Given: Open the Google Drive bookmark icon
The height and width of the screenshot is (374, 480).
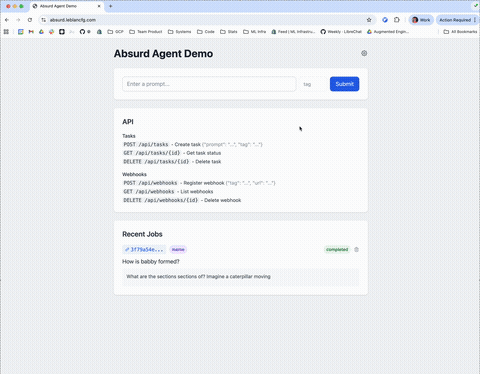Looking at the screenshot, I should (x=41, y=32).
